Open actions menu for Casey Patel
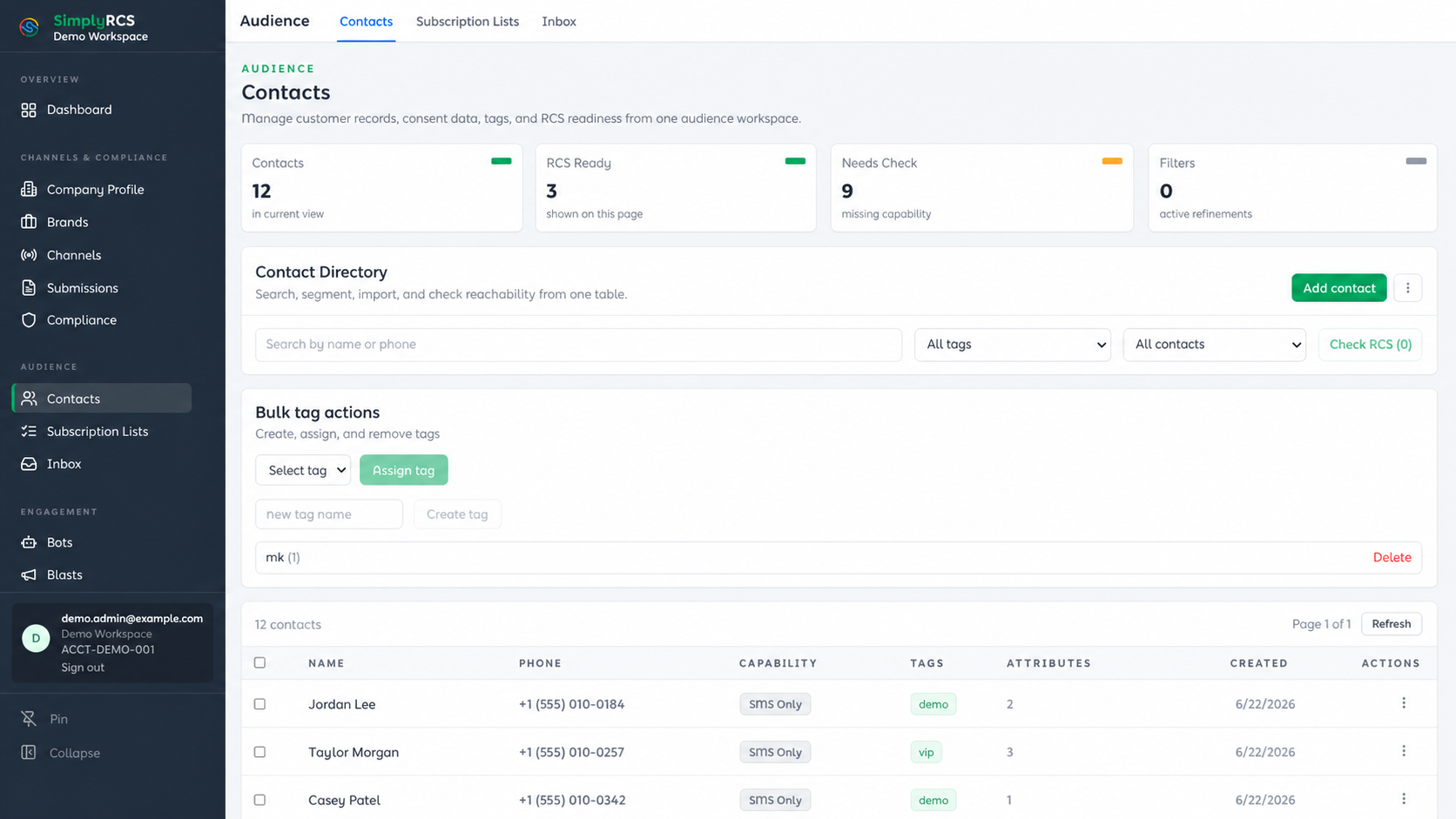Image resolution: width=1456 pixels, height=819 pixels. 1404,799
